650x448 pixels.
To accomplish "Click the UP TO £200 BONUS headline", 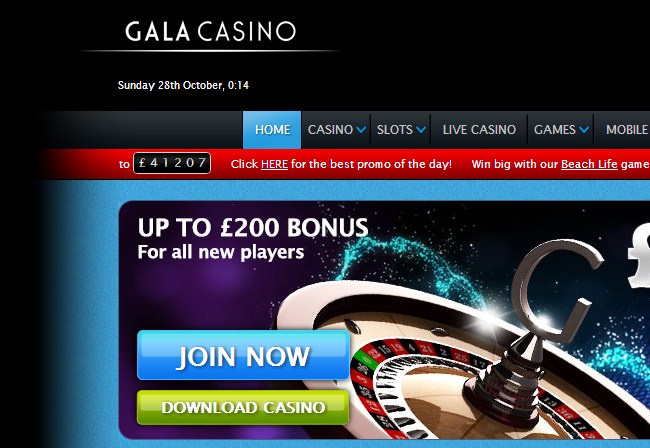I will pyautogui.click(x=253, y=228).
